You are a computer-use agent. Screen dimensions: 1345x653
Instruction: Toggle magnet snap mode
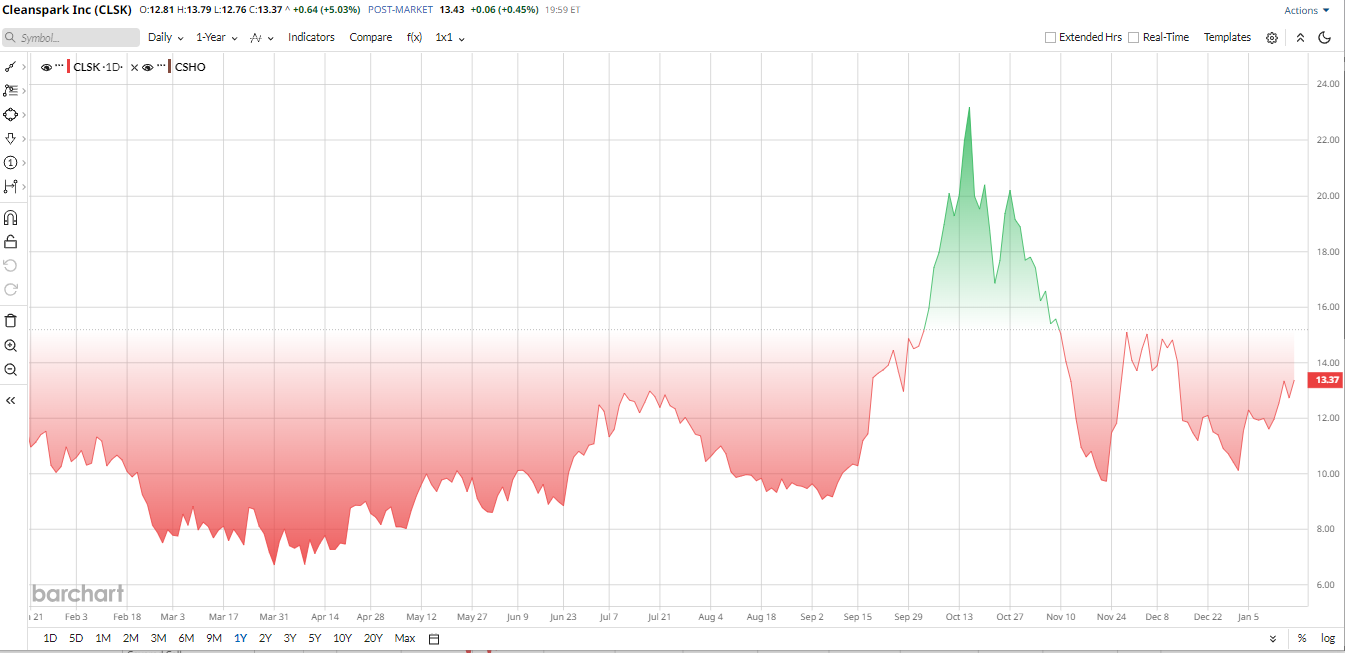tap(11, 218)
